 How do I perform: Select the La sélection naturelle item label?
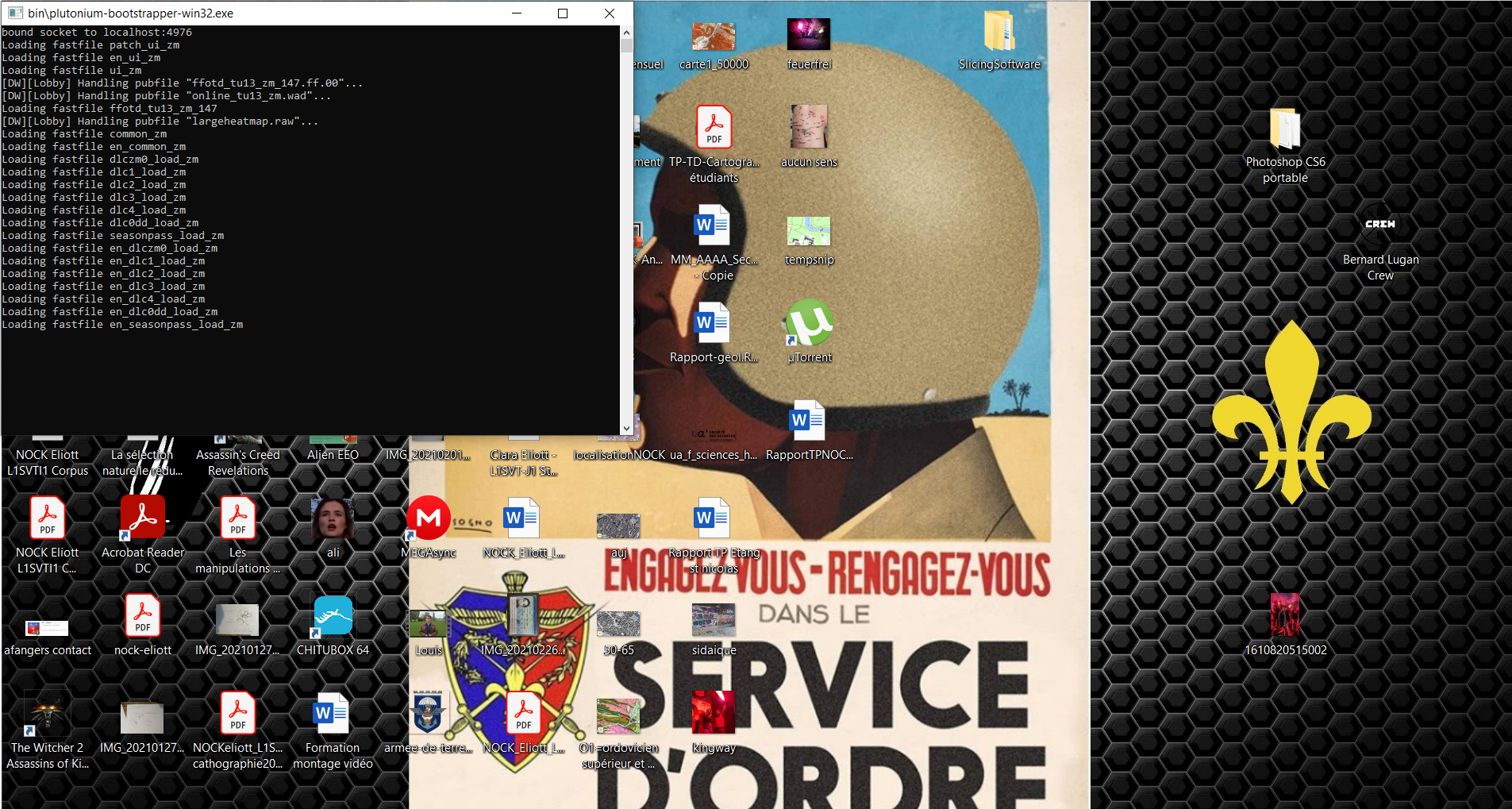tap(143, 462)
